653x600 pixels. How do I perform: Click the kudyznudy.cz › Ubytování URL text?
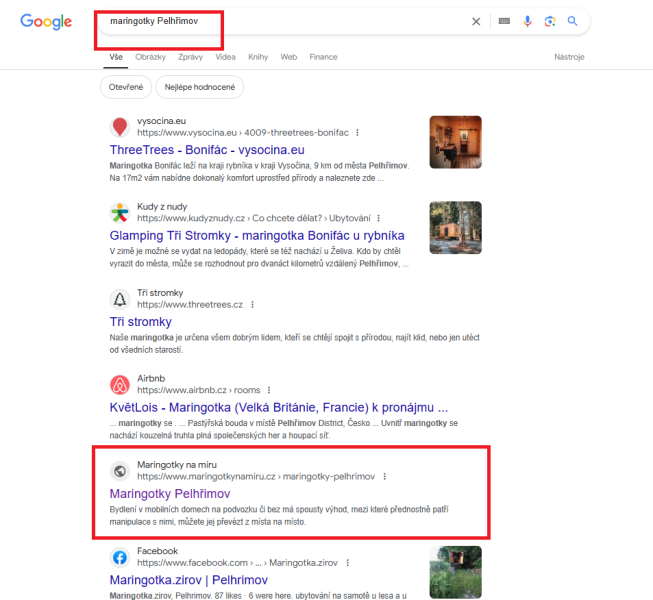coord(254,218)
